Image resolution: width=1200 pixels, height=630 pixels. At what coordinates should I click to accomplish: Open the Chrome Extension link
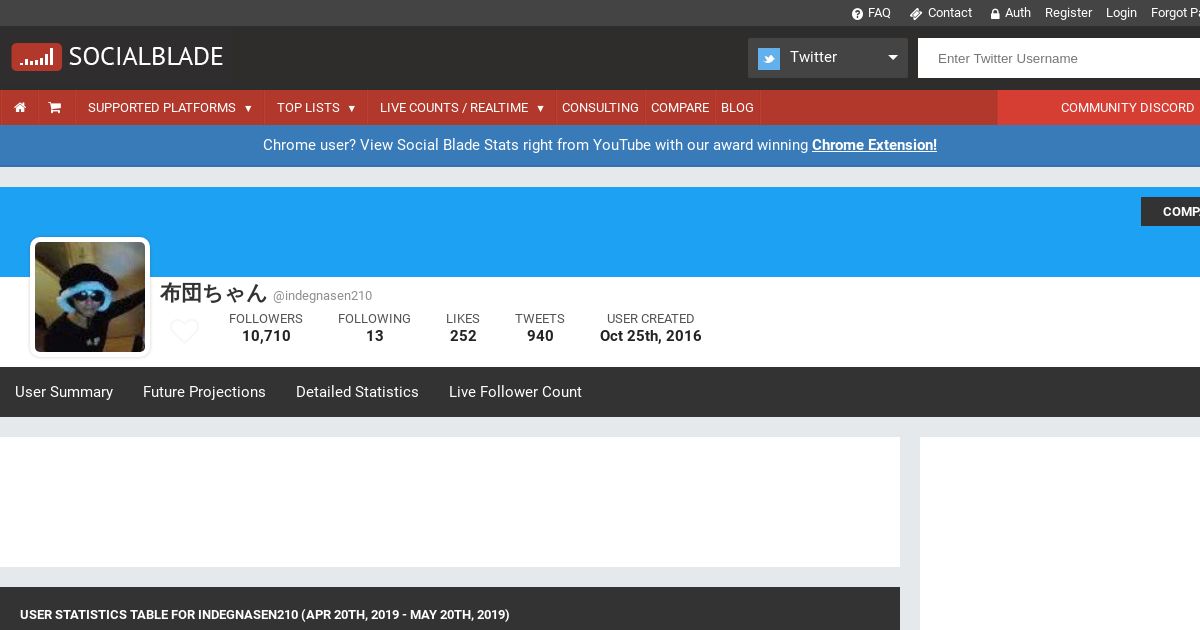click(874, 145)
